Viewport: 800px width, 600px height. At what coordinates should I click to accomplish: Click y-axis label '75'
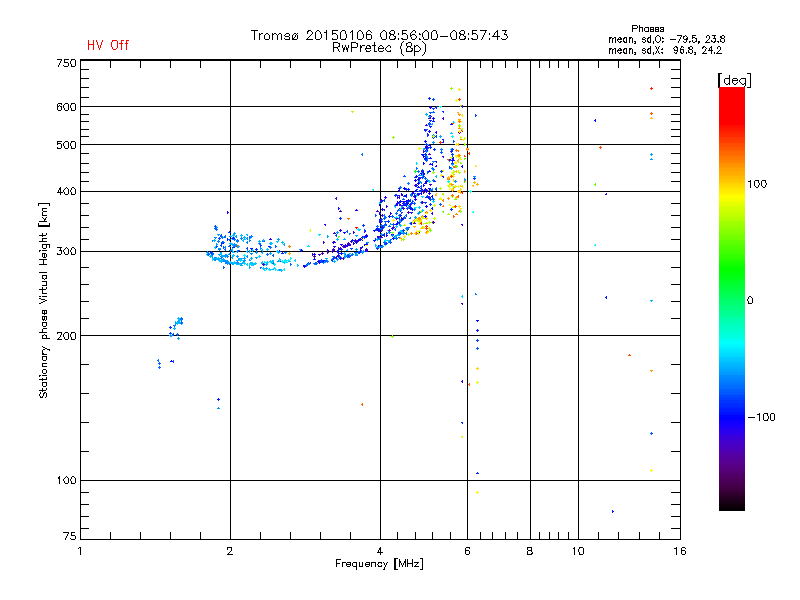(x=70, y=536)
